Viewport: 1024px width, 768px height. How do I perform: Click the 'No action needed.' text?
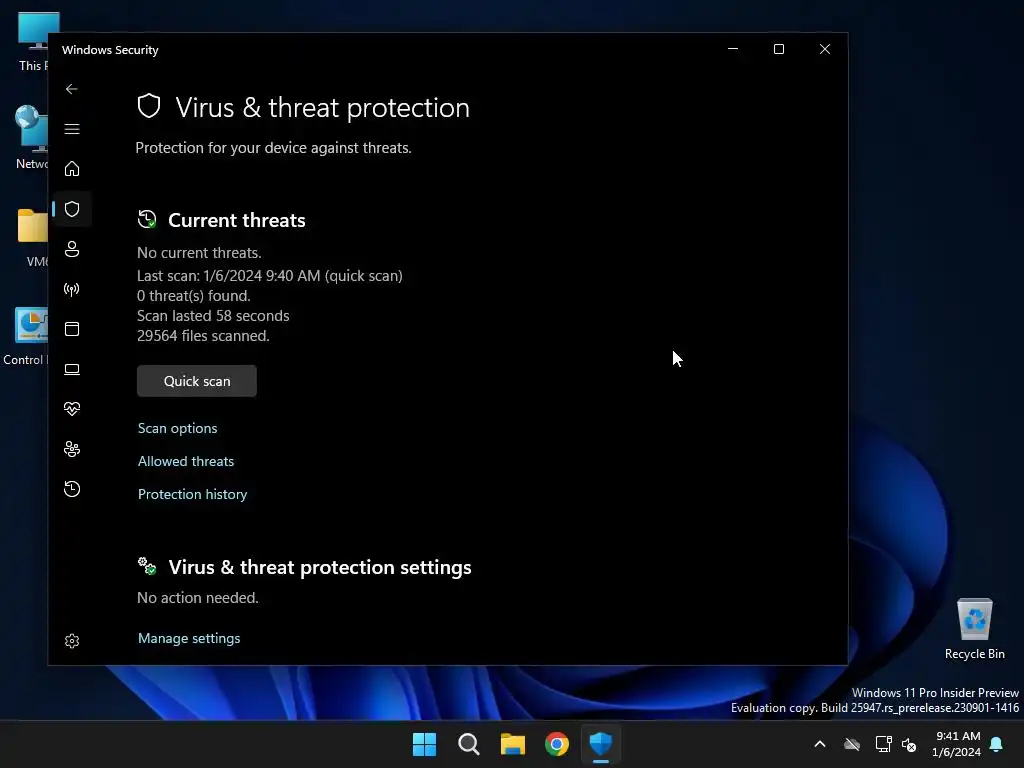(x=198, y=598)
